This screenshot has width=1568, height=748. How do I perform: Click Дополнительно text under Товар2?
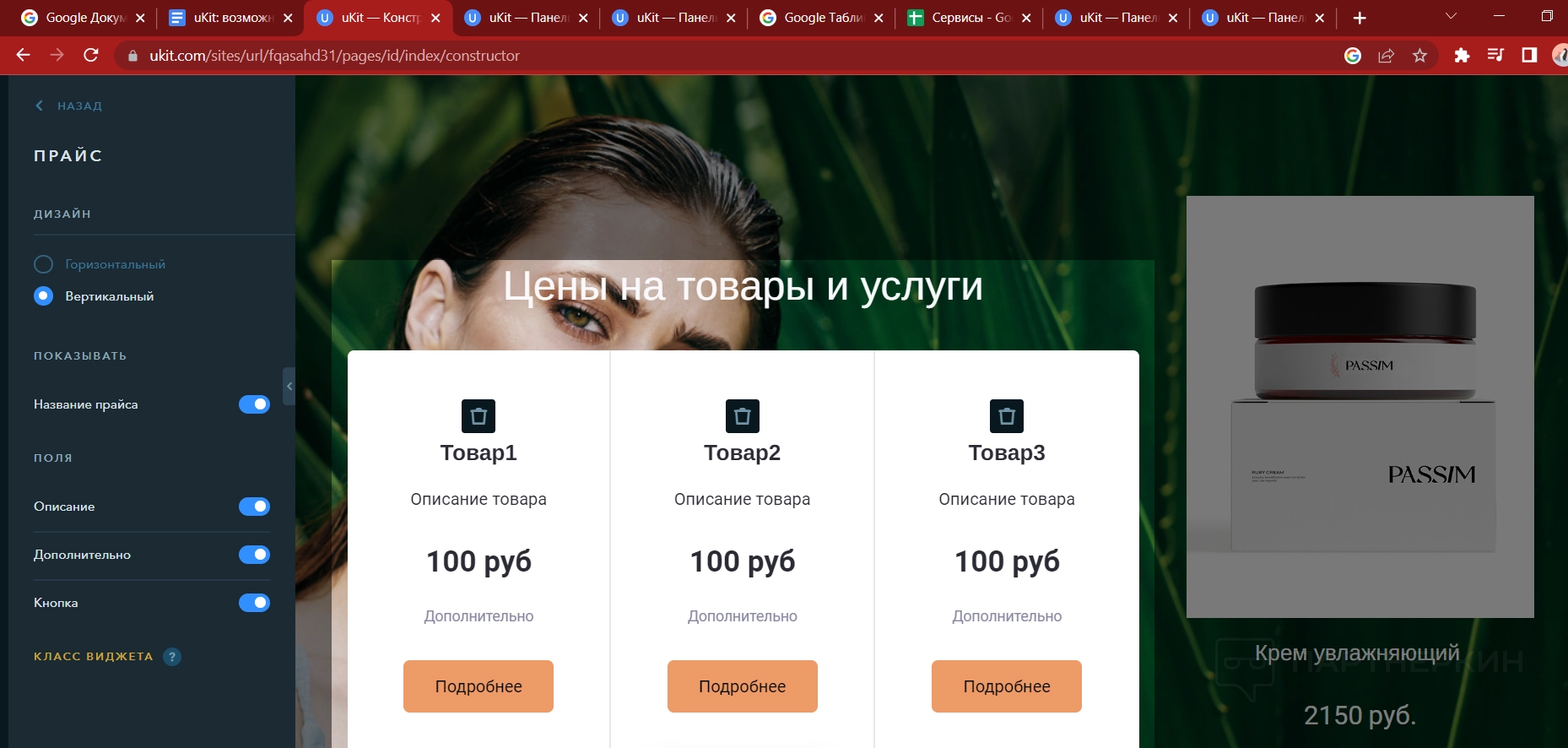click(x=743, y=616)
